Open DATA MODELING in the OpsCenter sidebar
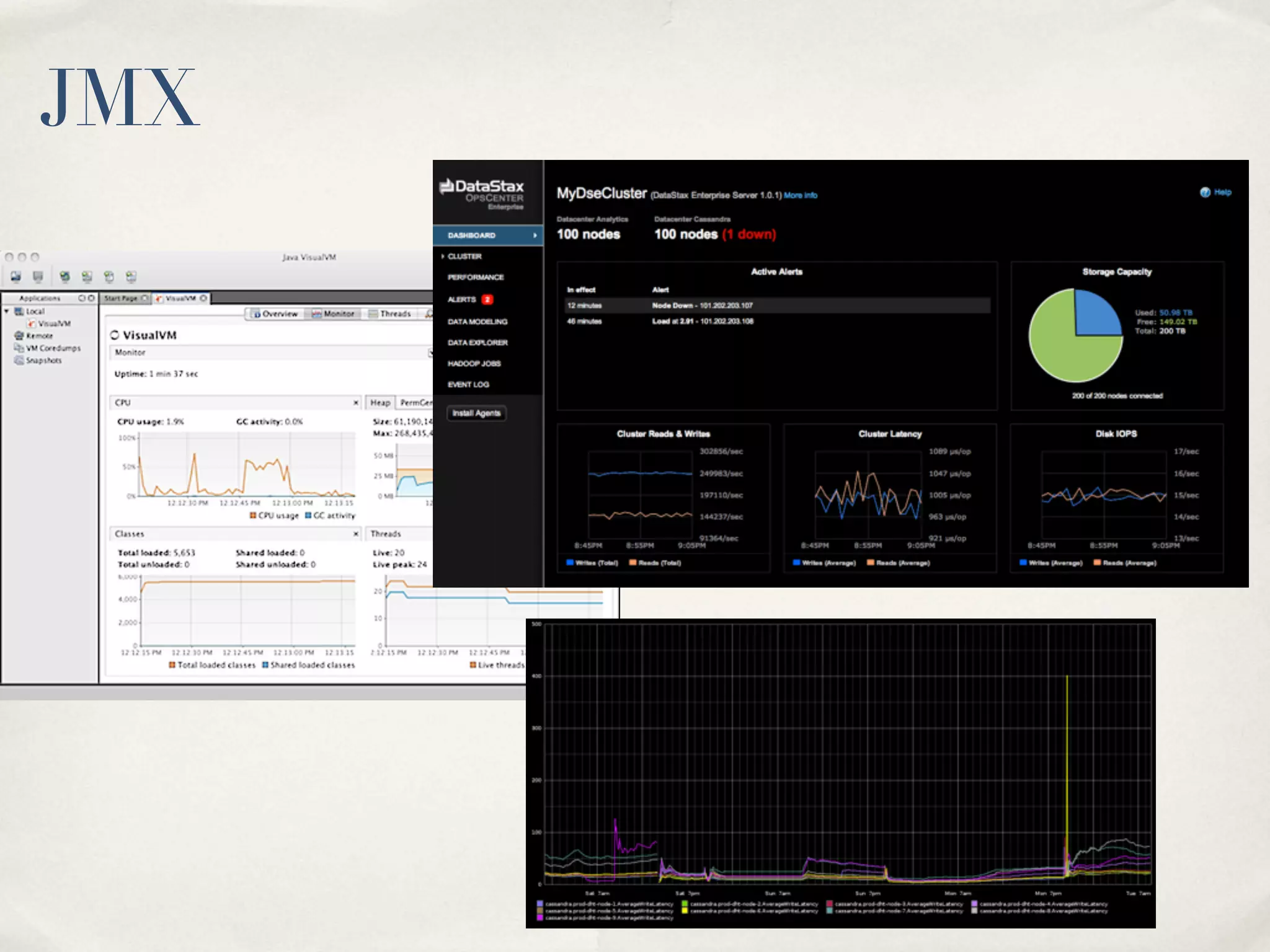Image resolution: width=1270 pixels, height=952 pixels. coord(477,322)
